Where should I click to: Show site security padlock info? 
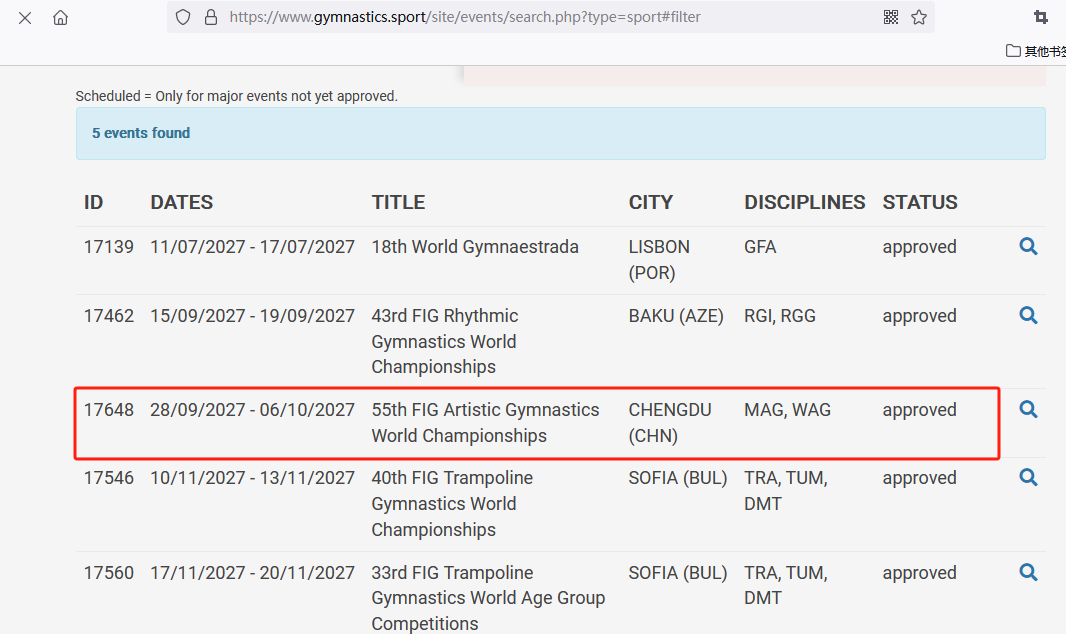tap(210, 17)
